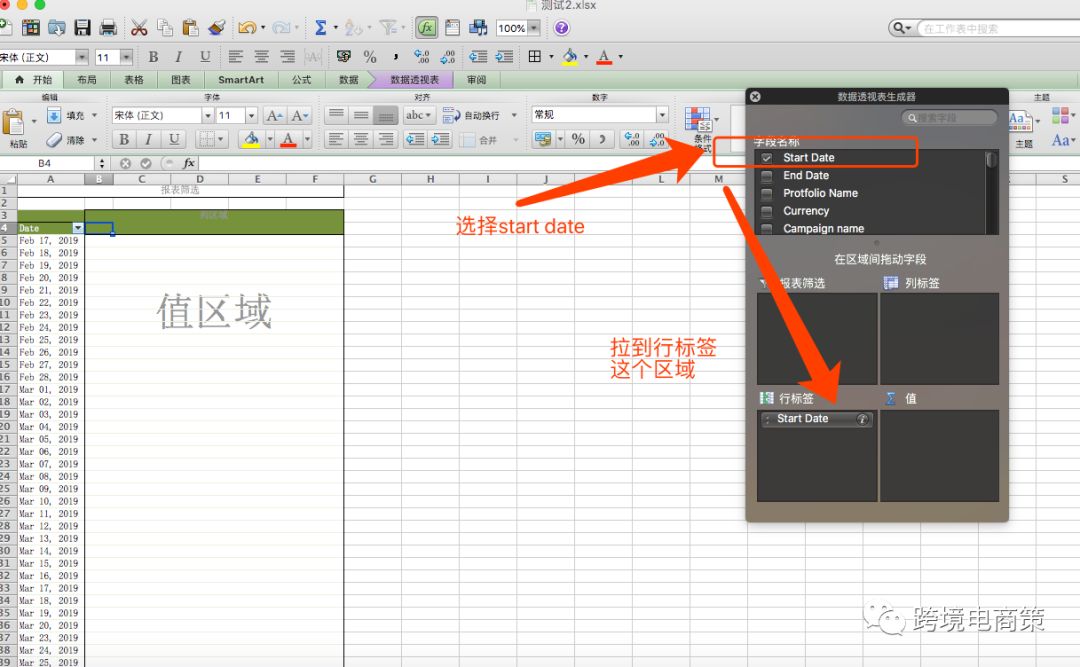Click the ribbon fill color bucket yellow swatch
This screenshot has height=667, width=1080.
pyautogui.click(x=251, y=140)
